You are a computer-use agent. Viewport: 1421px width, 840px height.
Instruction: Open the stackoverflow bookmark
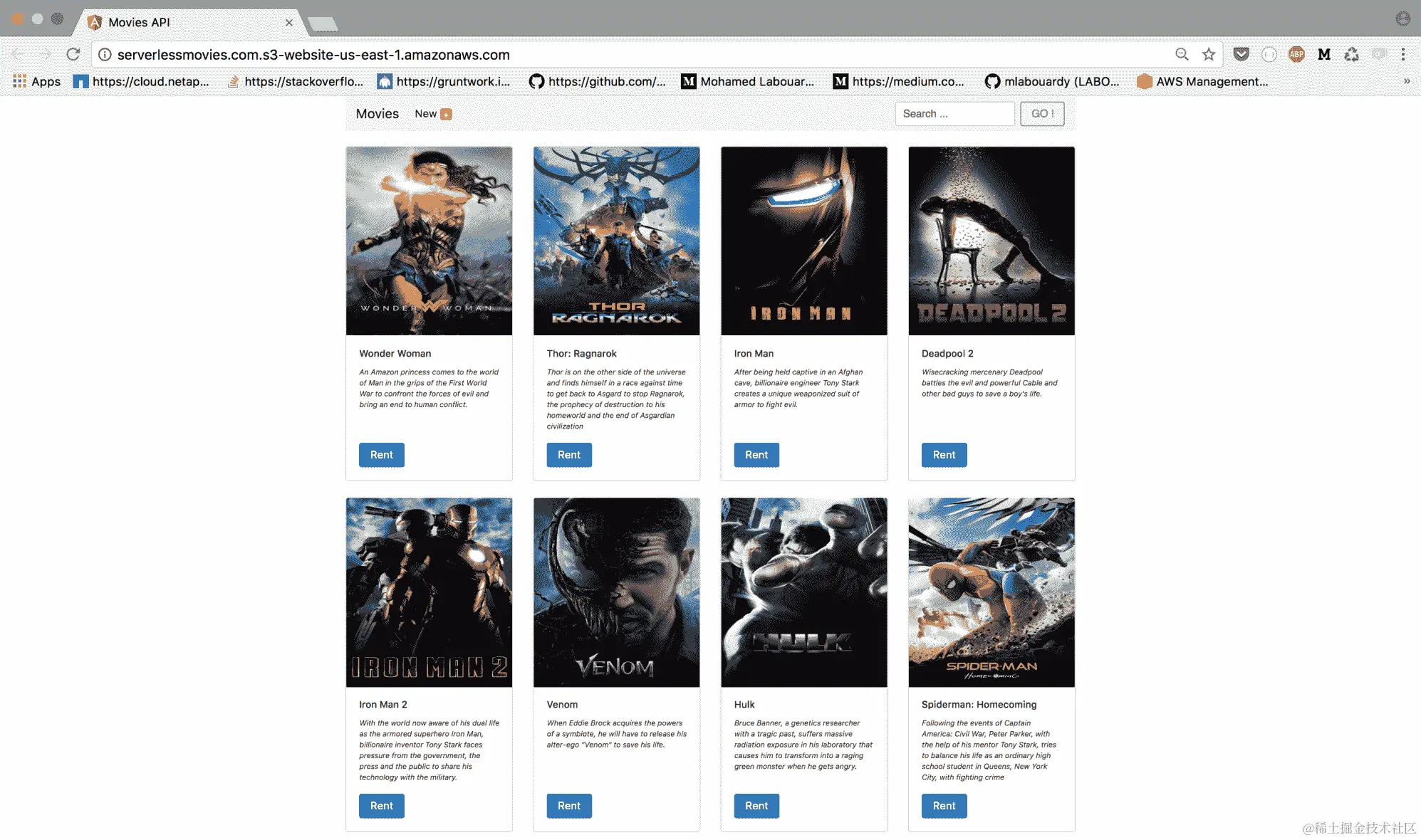(x=295, y=81)
